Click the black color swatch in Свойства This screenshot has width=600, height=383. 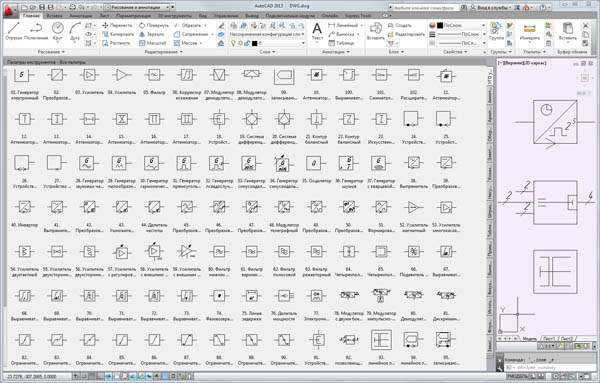(x=440, y=25)
